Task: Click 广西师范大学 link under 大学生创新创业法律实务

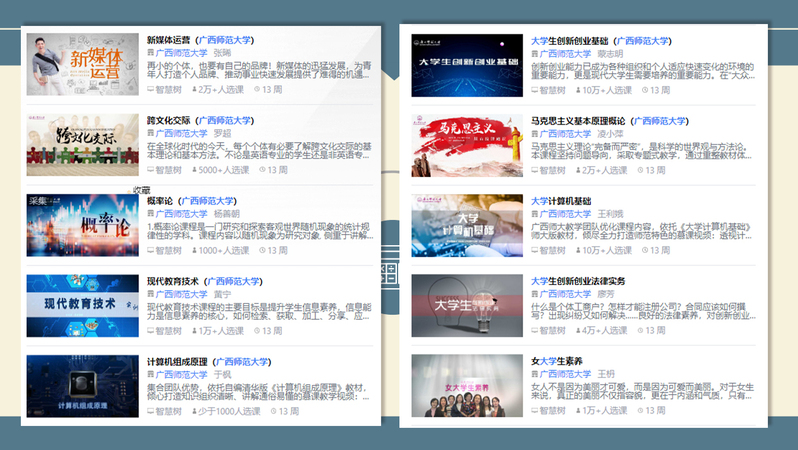Action: (565, 294)
